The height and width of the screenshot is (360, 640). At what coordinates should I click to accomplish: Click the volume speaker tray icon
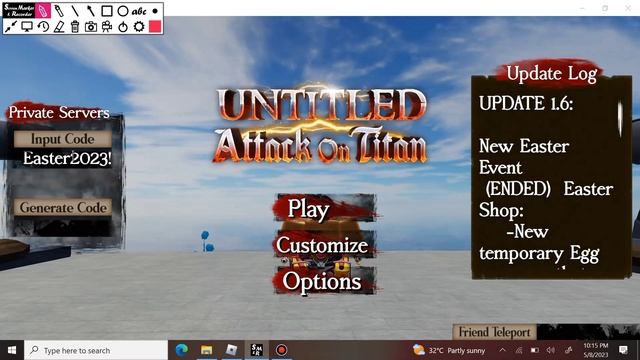(551, 350)
